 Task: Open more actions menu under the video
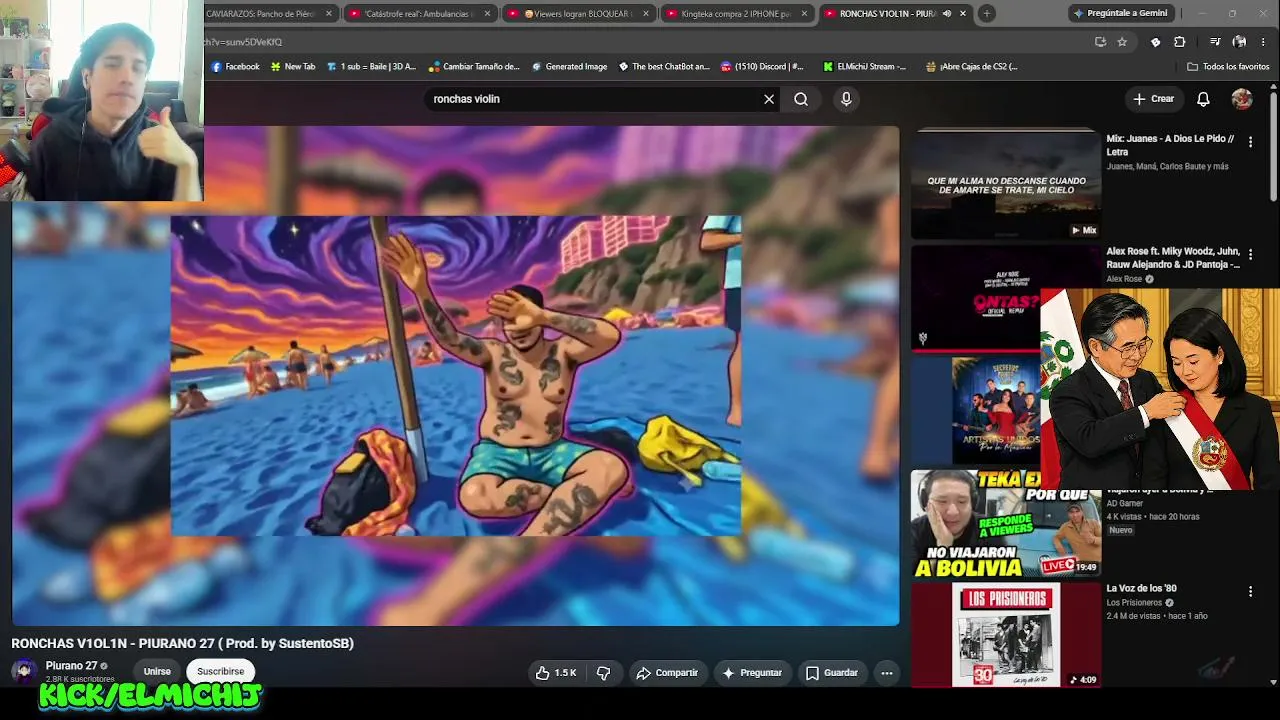click(x=887, y=673)
